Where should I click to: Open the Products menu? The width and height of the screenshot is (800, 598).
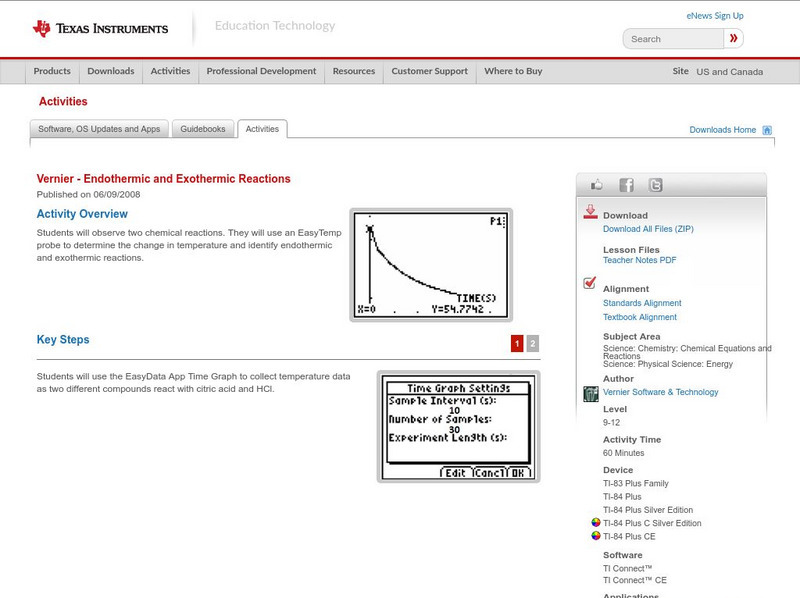pos(52,71)
